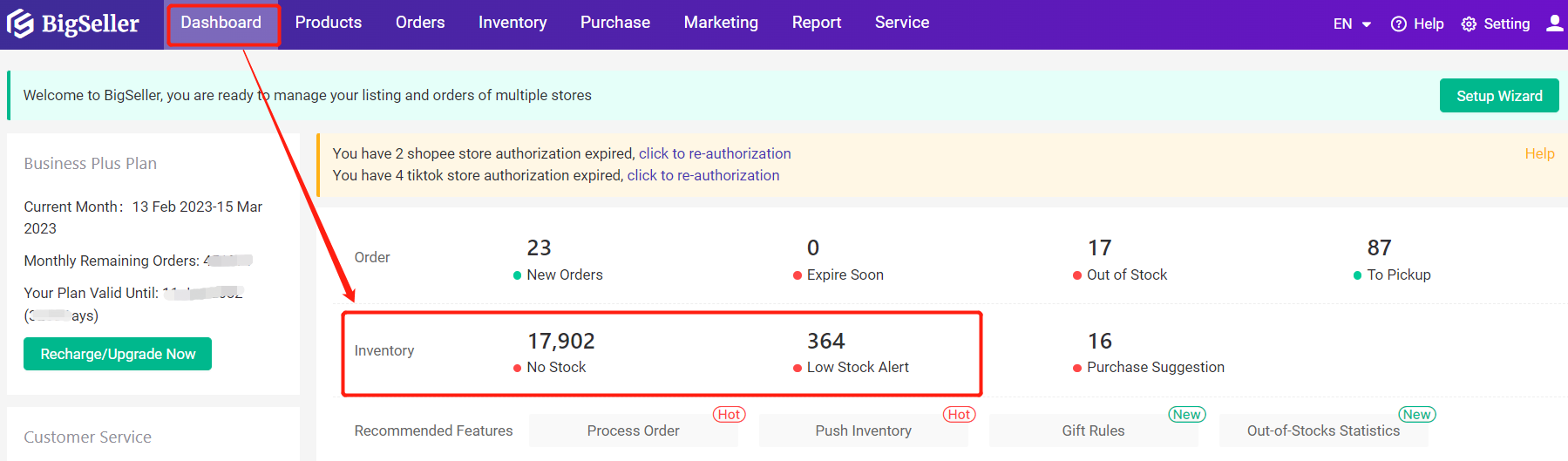The image size is (1568, 461).
Task: Click the Business Plus Plan heading
Action: pyautogui.click(x=91, y=163)
